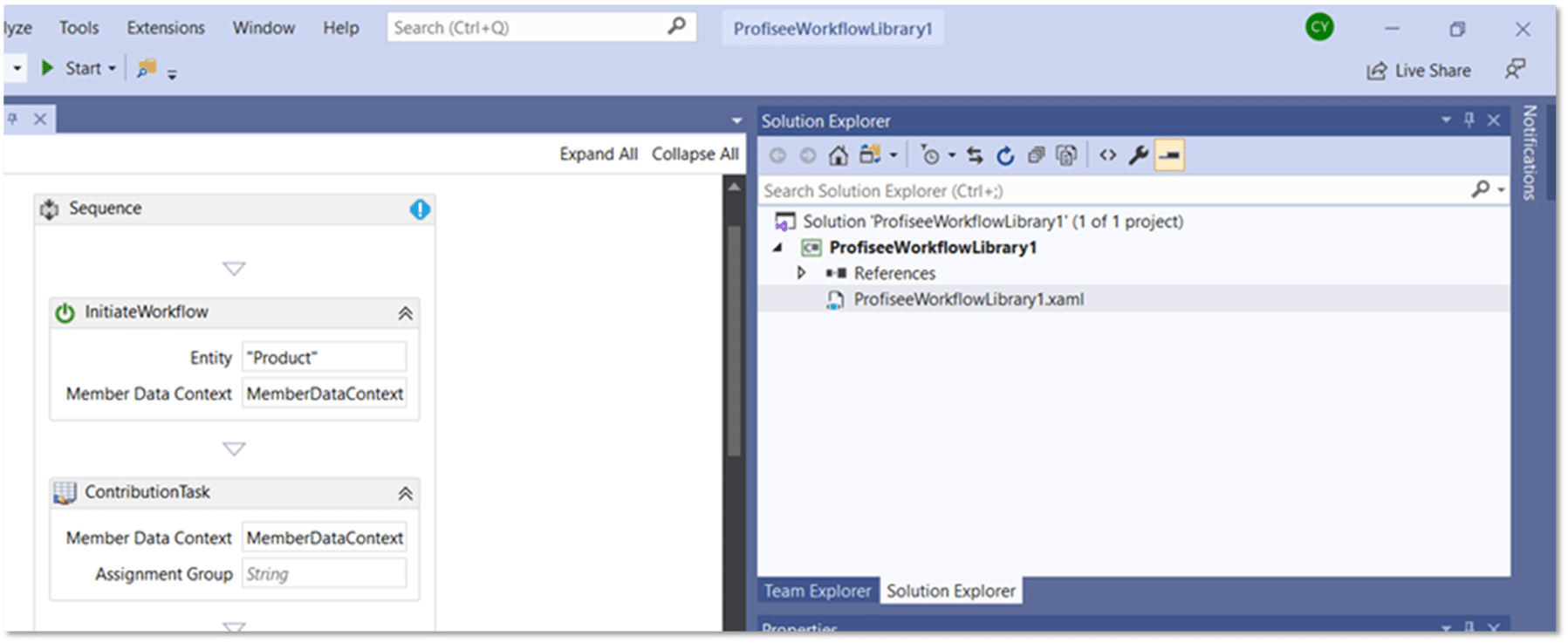Click the Home icon in Solution Explorer
The height and width of the screenshot is (643, 1568).
(x=838, y=155)
